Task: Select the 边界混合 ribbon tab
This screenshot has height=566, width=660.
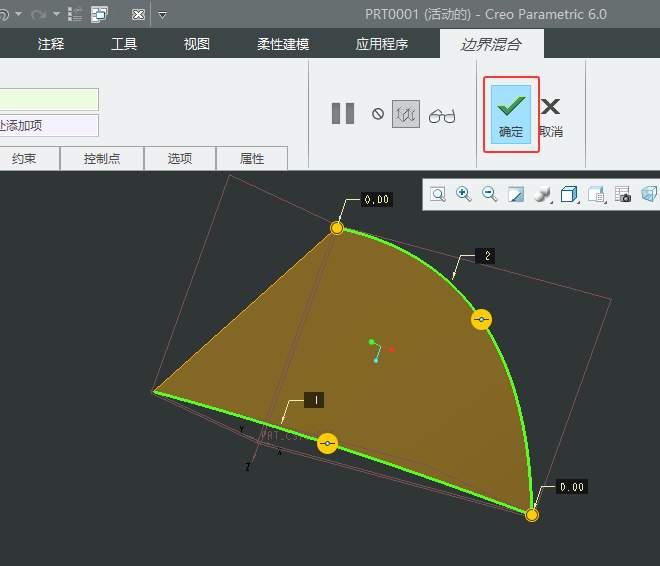Action: coord(492,44)
